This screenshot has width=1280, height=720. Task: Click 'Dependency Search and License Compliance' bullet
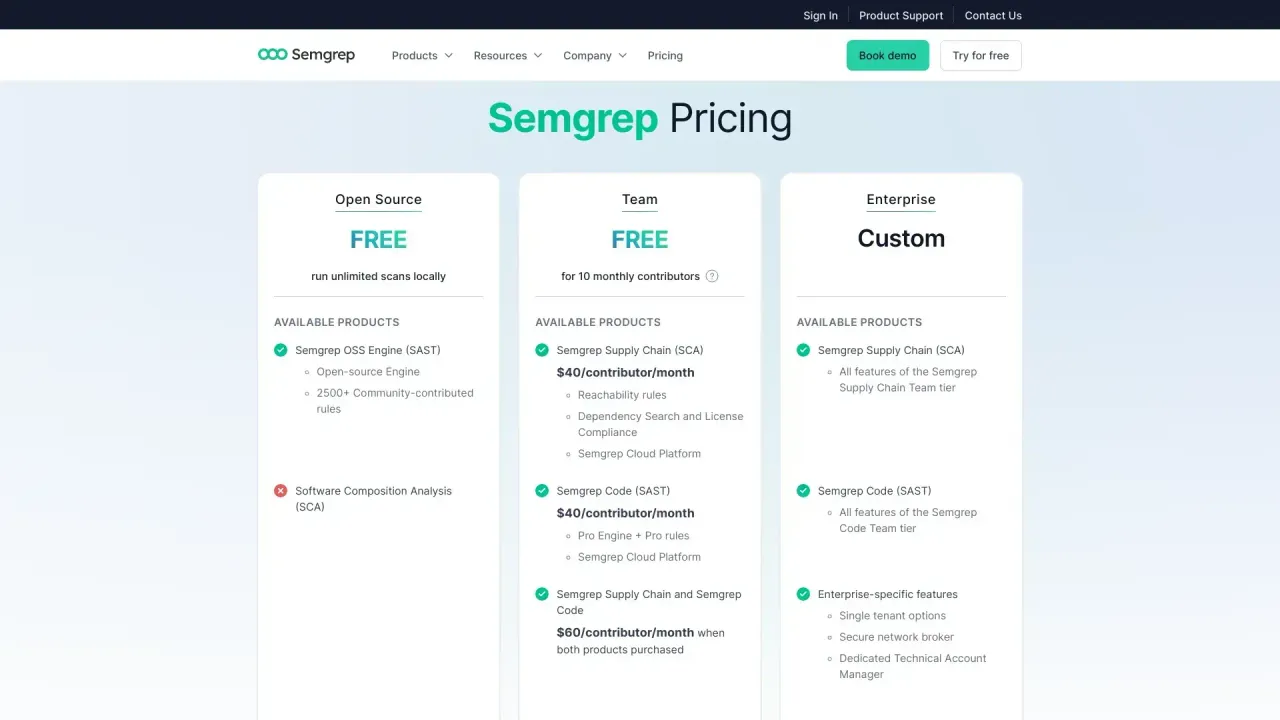coord(660,424)
